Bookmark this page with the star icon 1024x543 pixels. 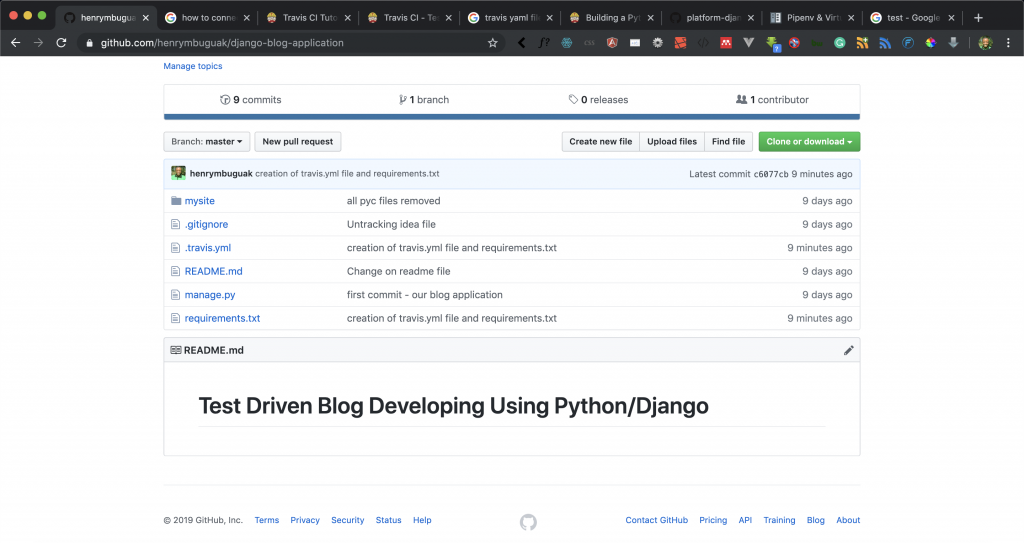tap(492, 42)
